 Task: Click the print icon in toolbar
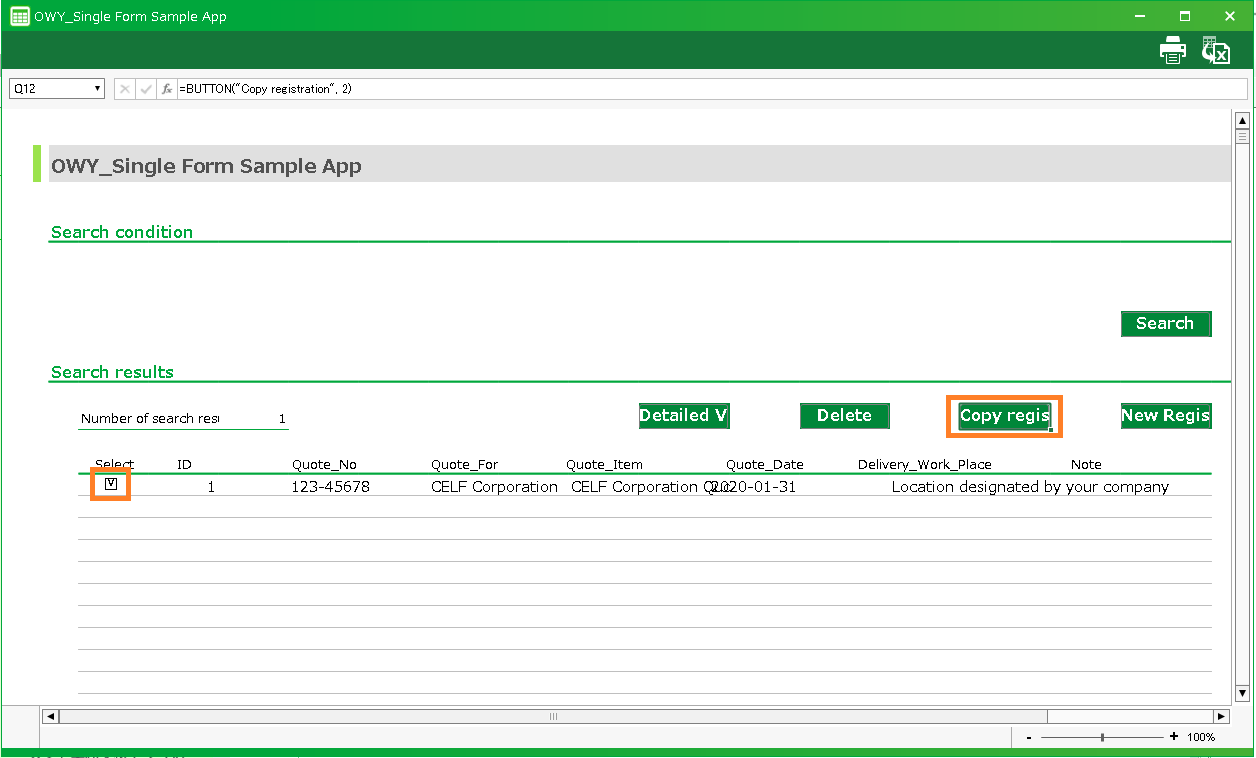1172,50
